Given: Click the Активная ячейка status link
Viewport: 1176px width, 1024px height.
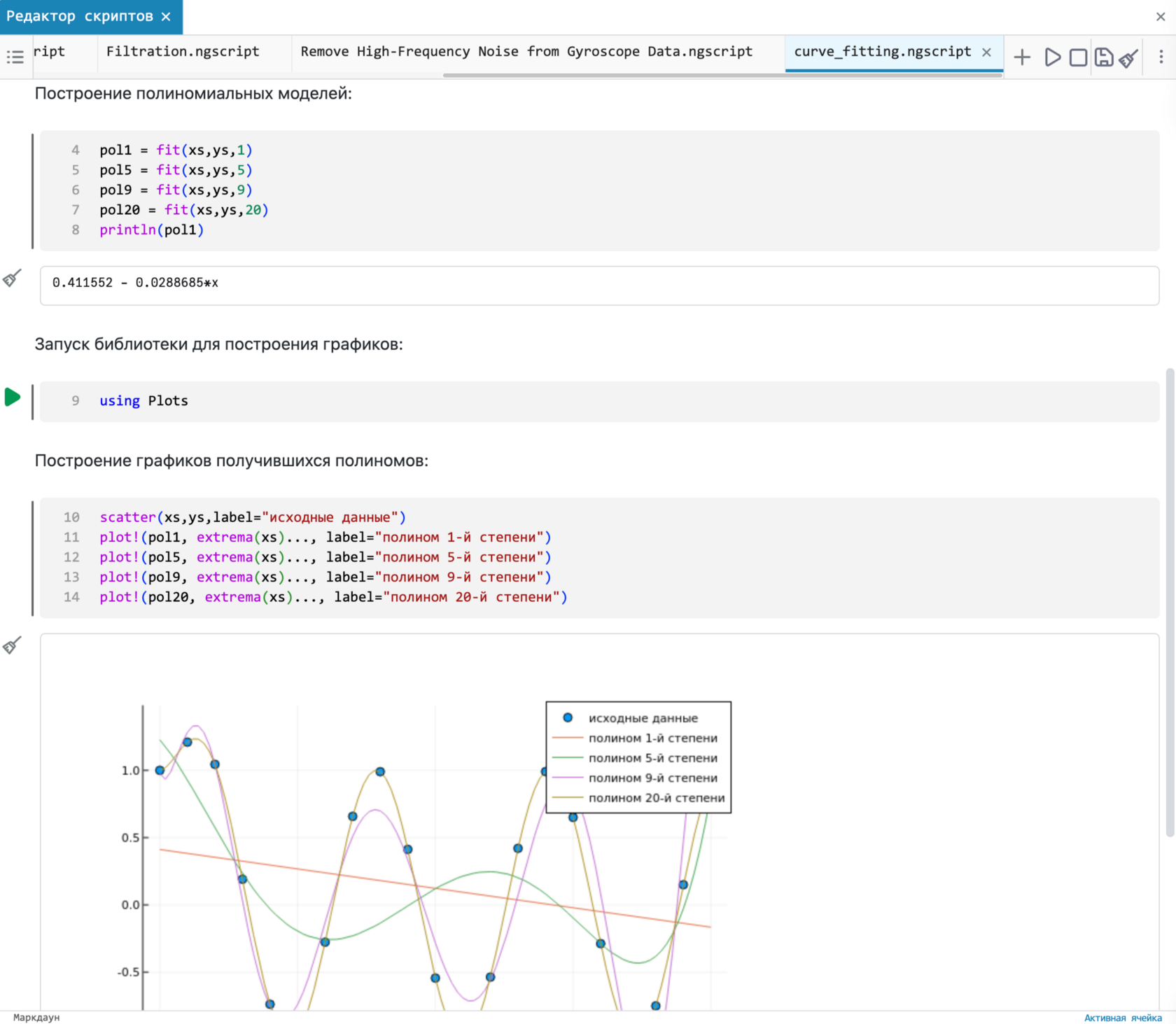Looking at the screenshot, I should [1123, 1018].
